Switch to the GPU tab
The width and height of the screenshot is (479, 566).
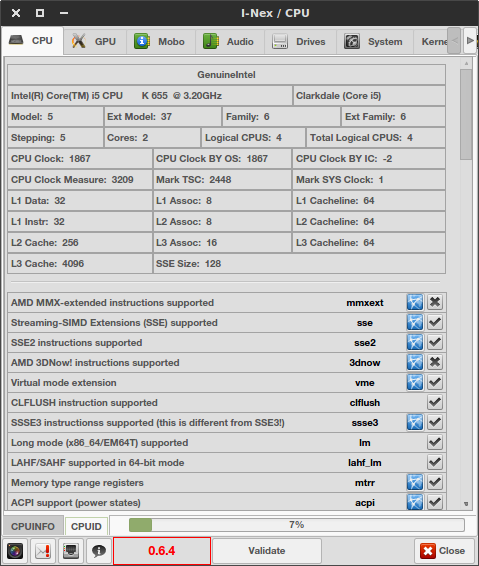point(95,42)
